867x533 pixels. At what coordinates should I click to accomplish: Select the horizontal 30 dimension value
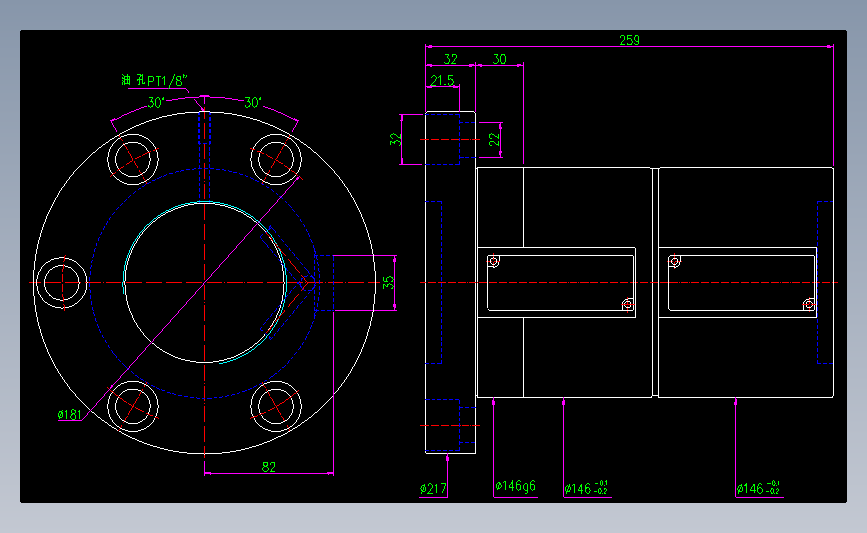tap(499, 59)
